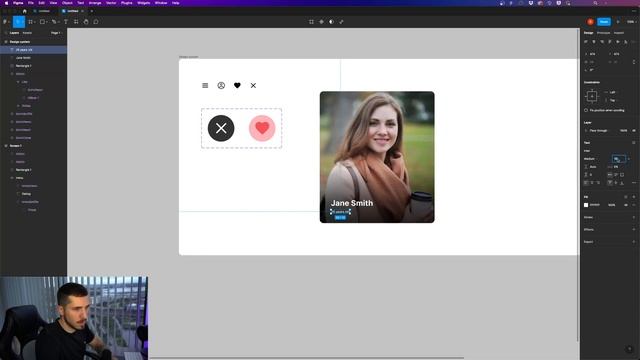Add a stroke with plus icon
640x360 pixels.
pyautogui.click(x=633, y=217)
